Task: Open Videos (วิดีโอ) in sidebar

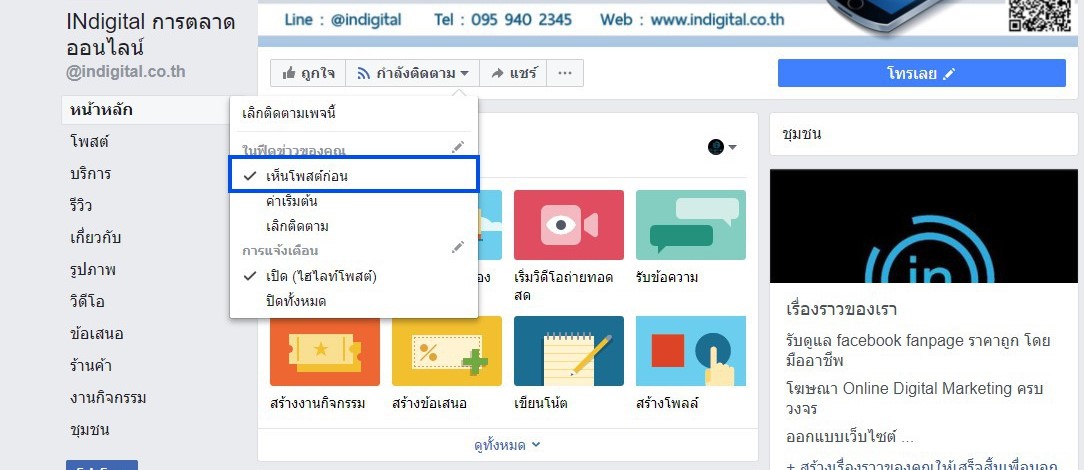Action: (87, 302)
